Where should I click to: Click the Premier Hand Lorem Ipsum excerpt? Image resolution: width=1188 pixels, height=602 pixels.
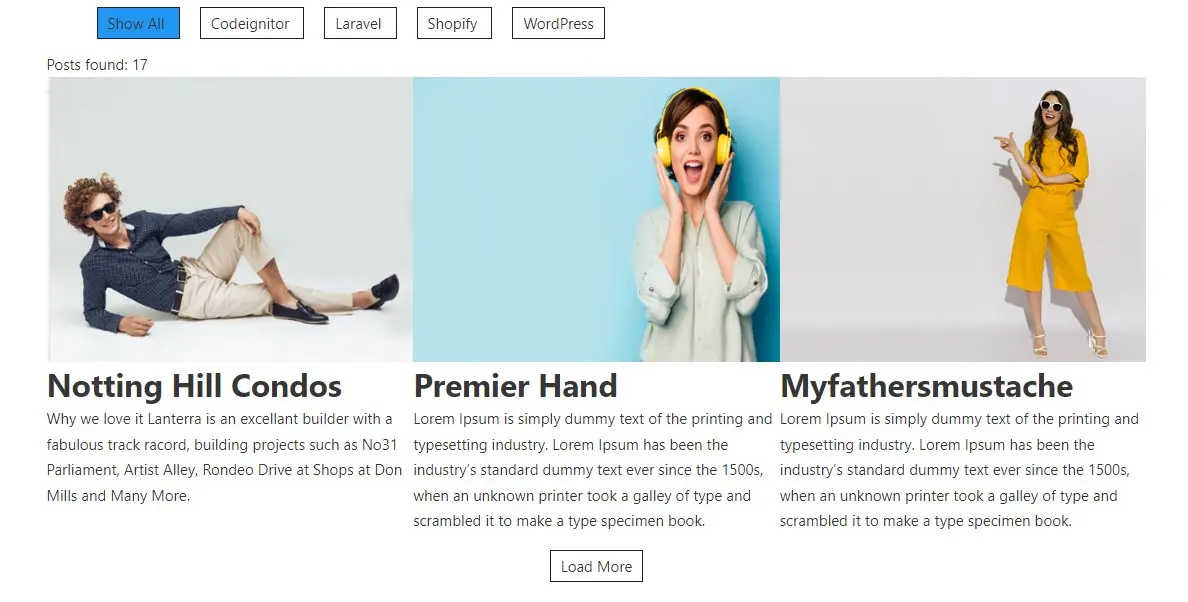592,470
